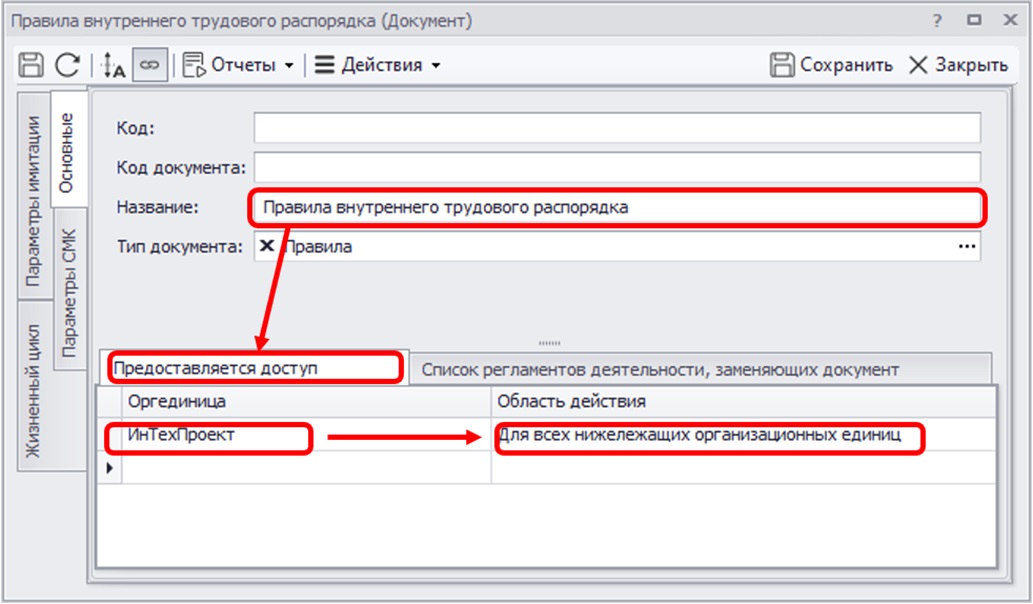The height and width of the screenshot is (604, 1033).
Task: Open Список регламентов деятельности tab
Action: coord(660,369)
